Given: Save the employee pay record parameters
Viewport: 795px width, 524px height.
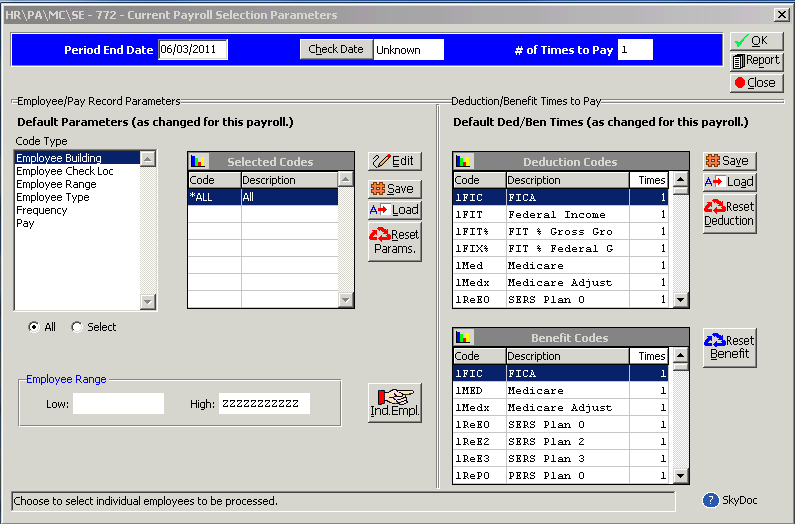Looking at the screenshot, I should click(394, 189).
